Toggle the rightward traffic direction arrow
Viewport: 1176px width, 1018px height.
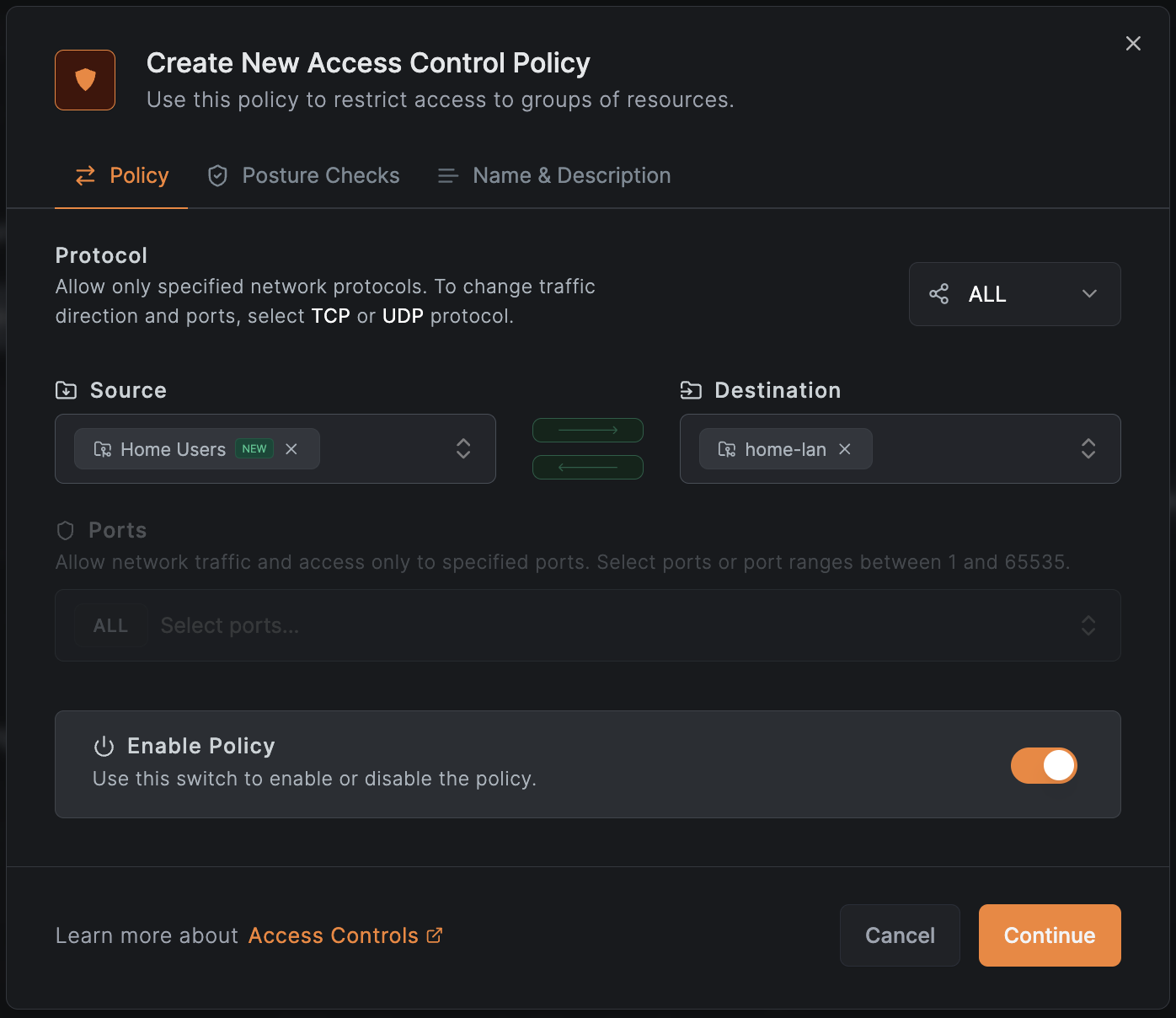(587, 430)
